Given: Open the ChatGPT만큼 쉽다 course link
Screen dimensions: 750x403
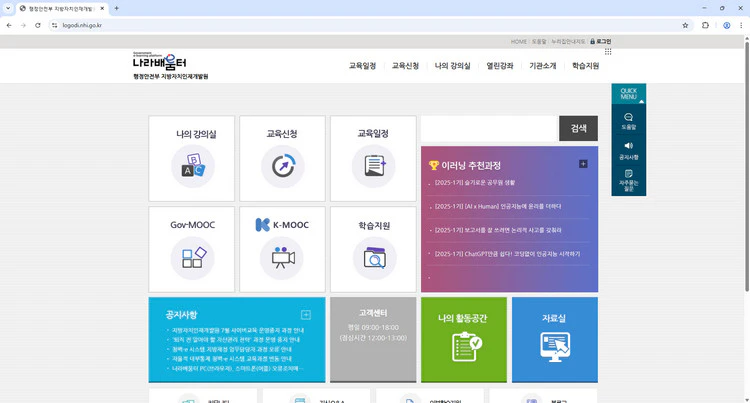Looking at the screenshot, I should coord(507,254).
